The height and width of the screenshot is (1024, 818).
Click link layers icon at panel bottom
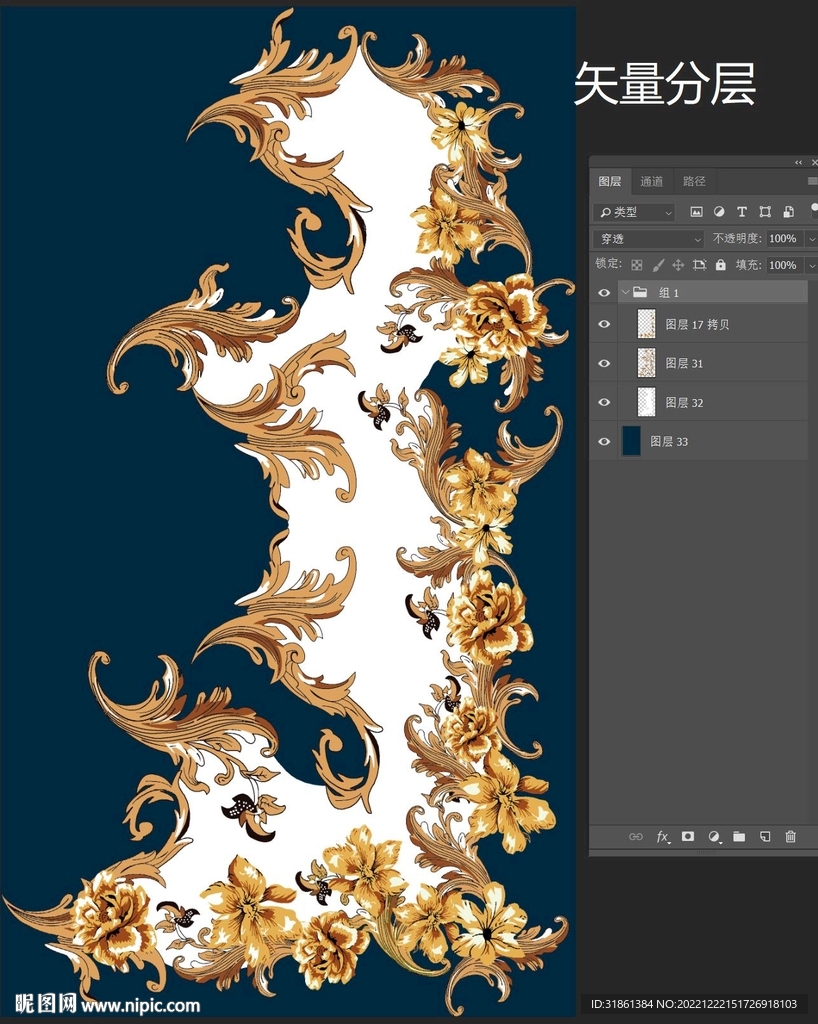[635, 837]
